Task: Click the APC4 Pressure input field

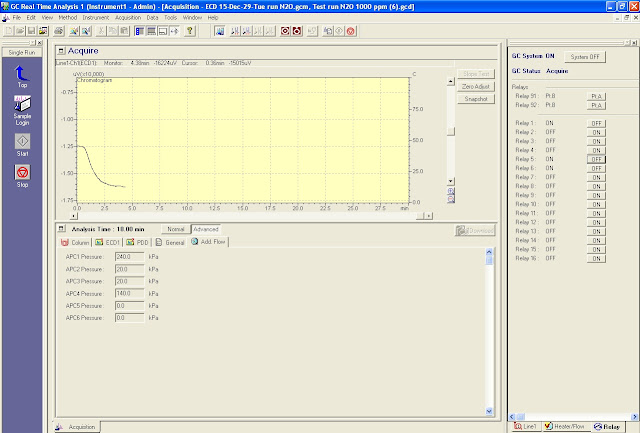Action: pyautogui.click(x=129, y=293)
